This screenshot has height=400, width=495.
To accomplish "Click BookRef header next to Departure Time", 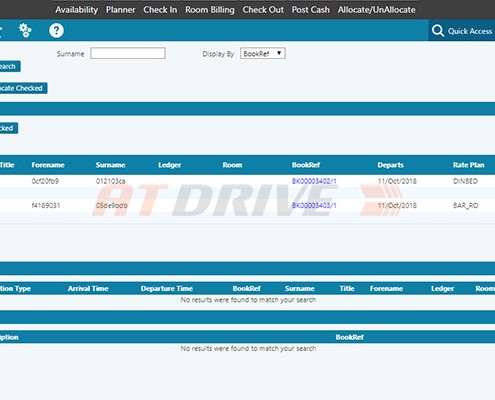I will point(247,289).
